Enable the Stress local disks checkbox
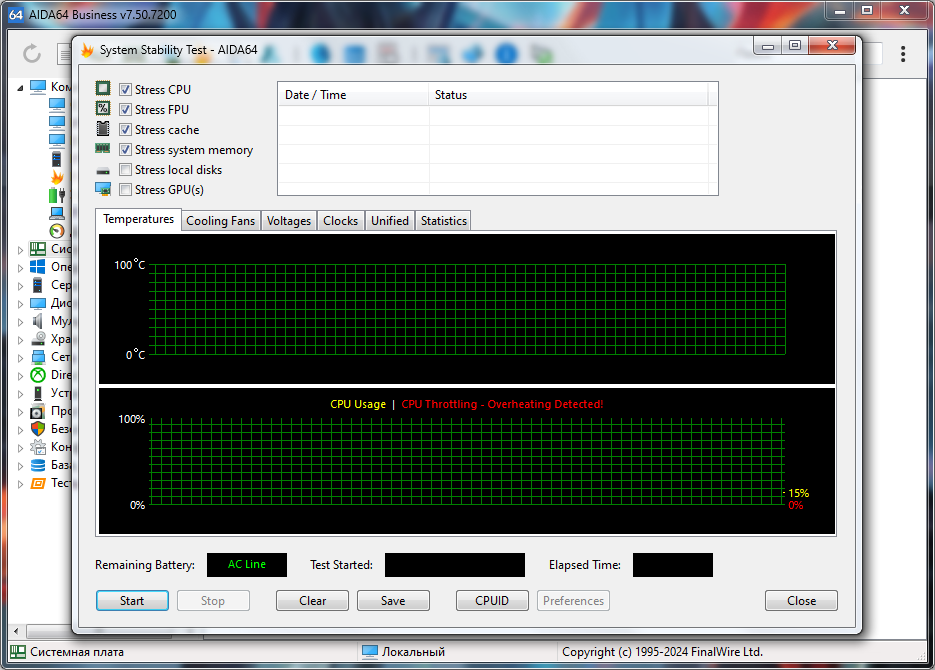 click(125, 170)
